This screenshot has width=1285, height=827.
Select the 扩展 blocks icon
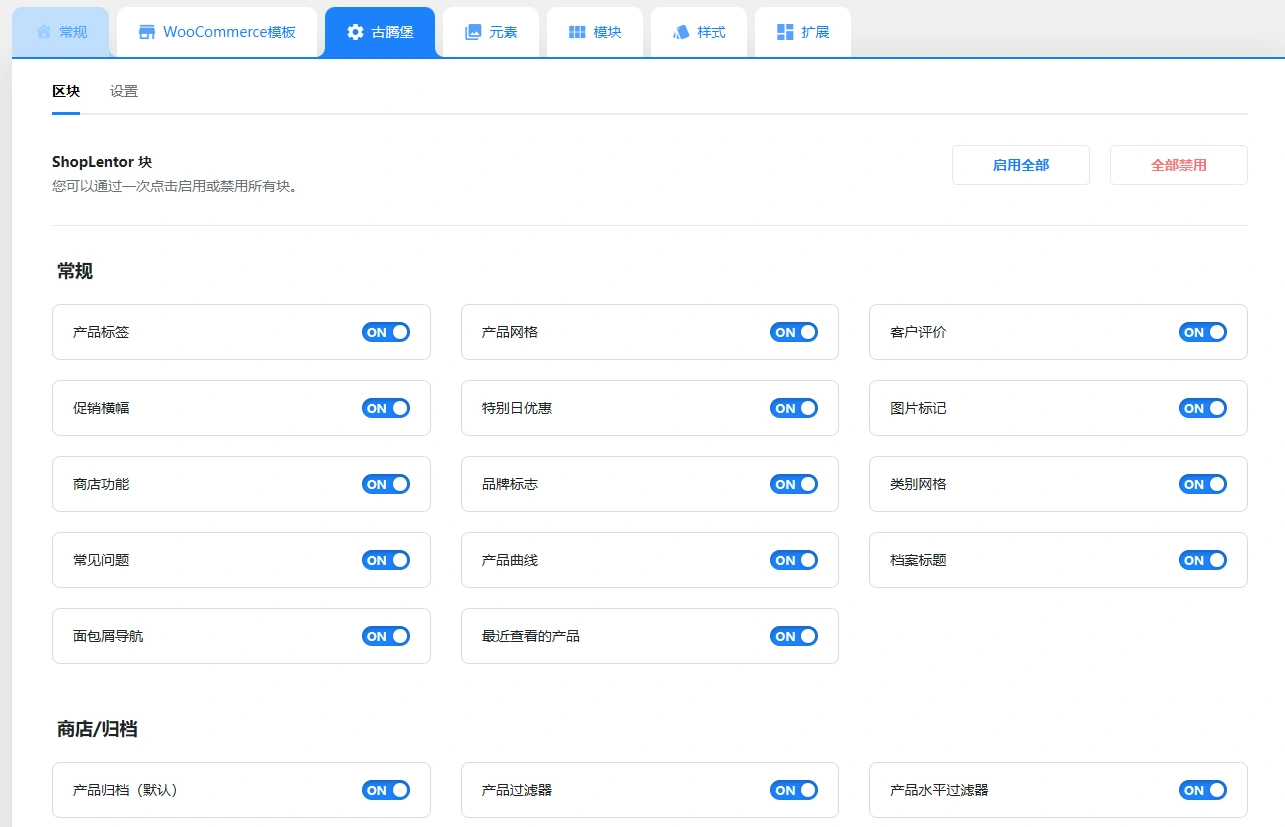784,31
